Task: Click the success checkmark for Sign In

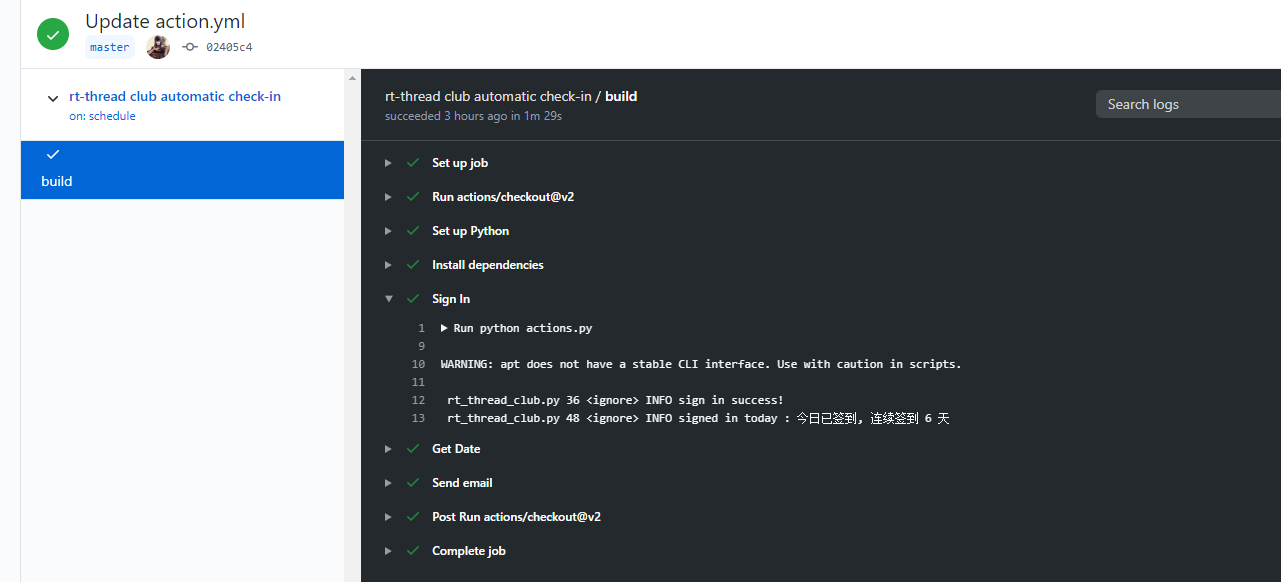Action: (x=413, y=299)
